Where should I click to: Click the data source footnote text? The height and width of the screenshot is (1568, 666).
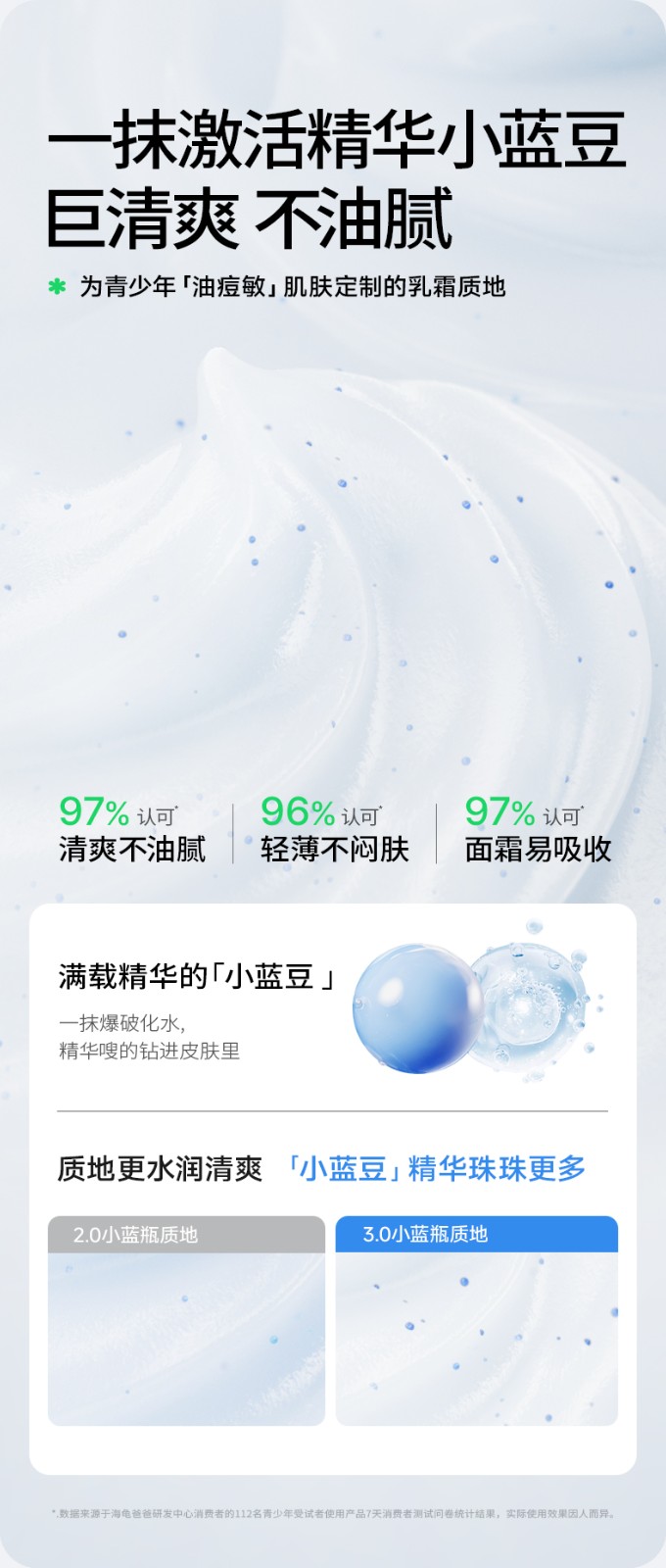click(x=333, y=1513)
